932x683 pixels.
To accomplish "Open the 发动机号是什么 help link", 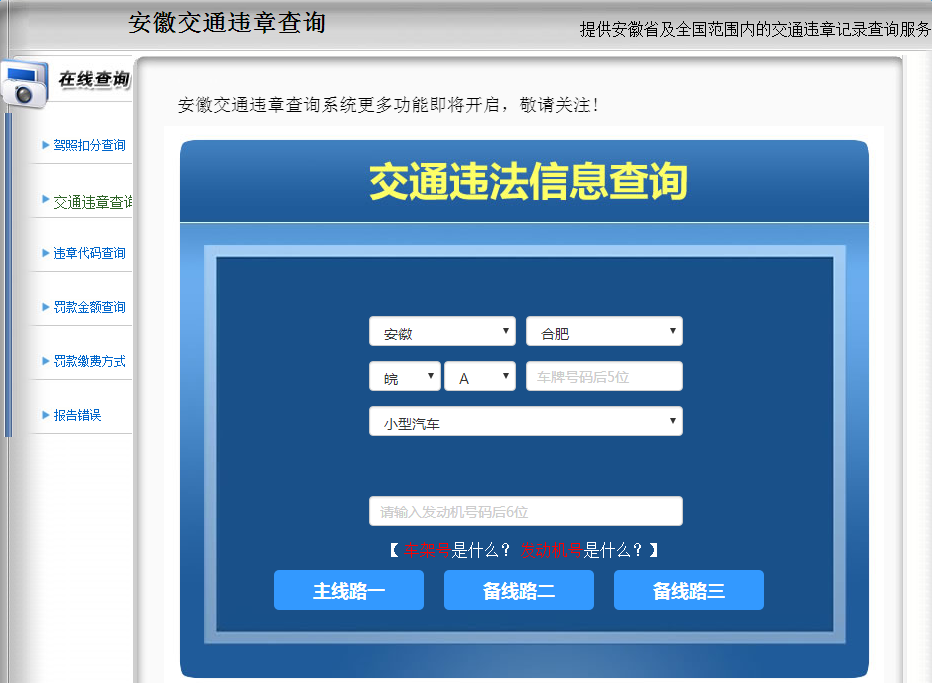I will click(551, 548).
